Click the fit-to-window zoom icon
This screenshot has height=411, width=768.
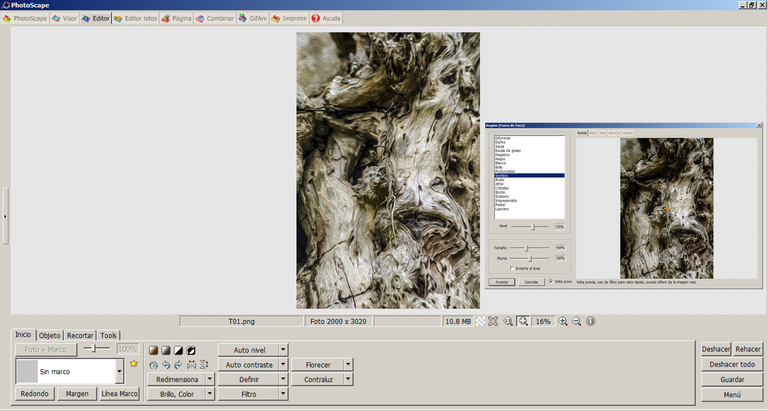(523, 321)
